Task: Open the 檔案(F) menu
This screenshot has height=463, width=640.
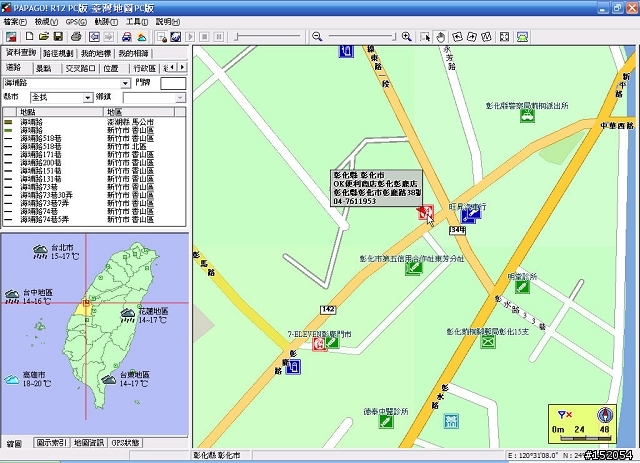Action: pyautogui.click(x=15, y=22)
